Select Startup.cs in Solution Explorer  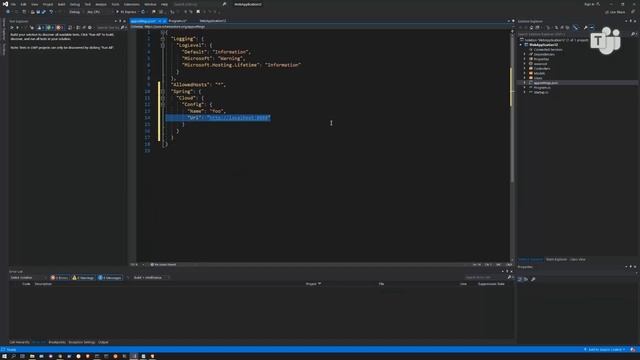[541, 92]
